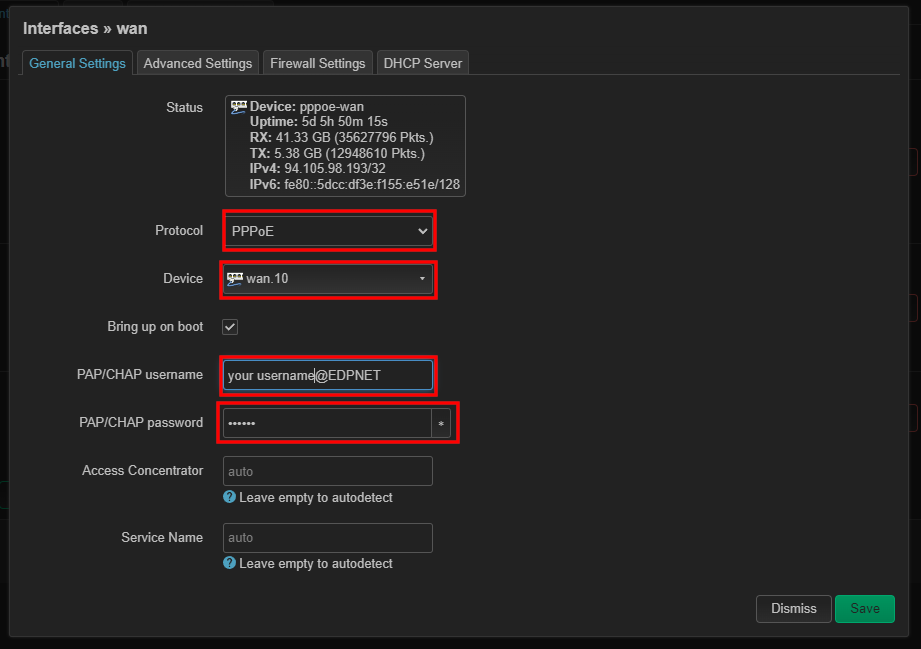
Task: Dismiss the interface dialog
Action: coord(794,608)
